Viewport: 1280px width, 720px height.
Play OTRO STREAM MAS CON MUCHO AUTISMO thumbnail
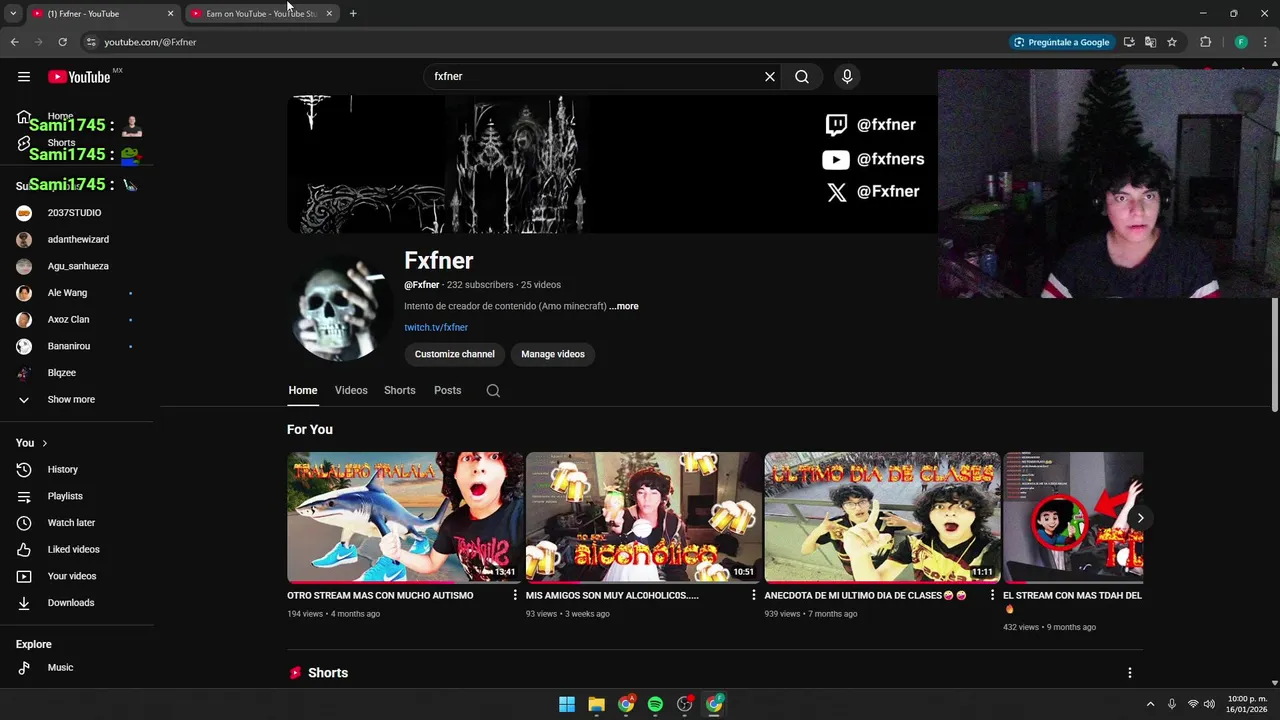coord(405,517)
